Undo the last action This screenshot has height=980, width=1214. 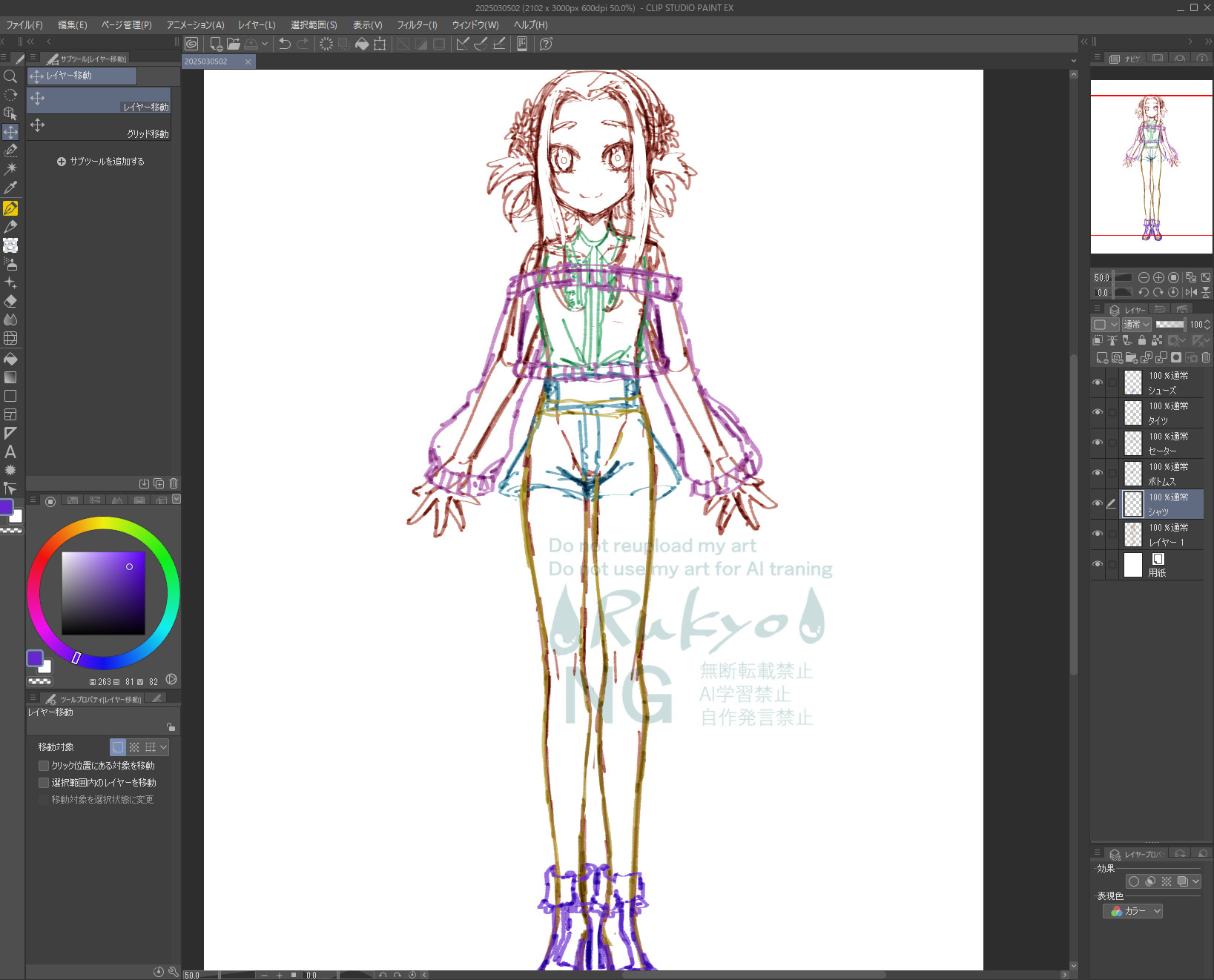click(x=285, y=44)
